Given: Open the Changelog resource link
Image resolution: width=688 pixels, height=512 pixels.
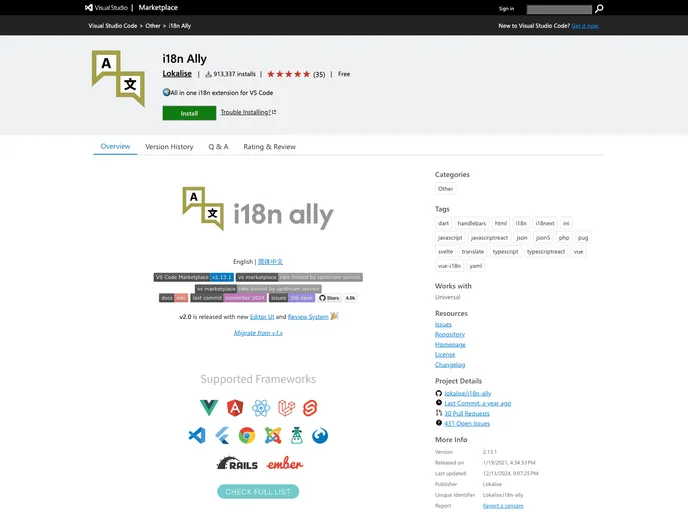Looking at the screenshot, I should (x=450, y=365).
